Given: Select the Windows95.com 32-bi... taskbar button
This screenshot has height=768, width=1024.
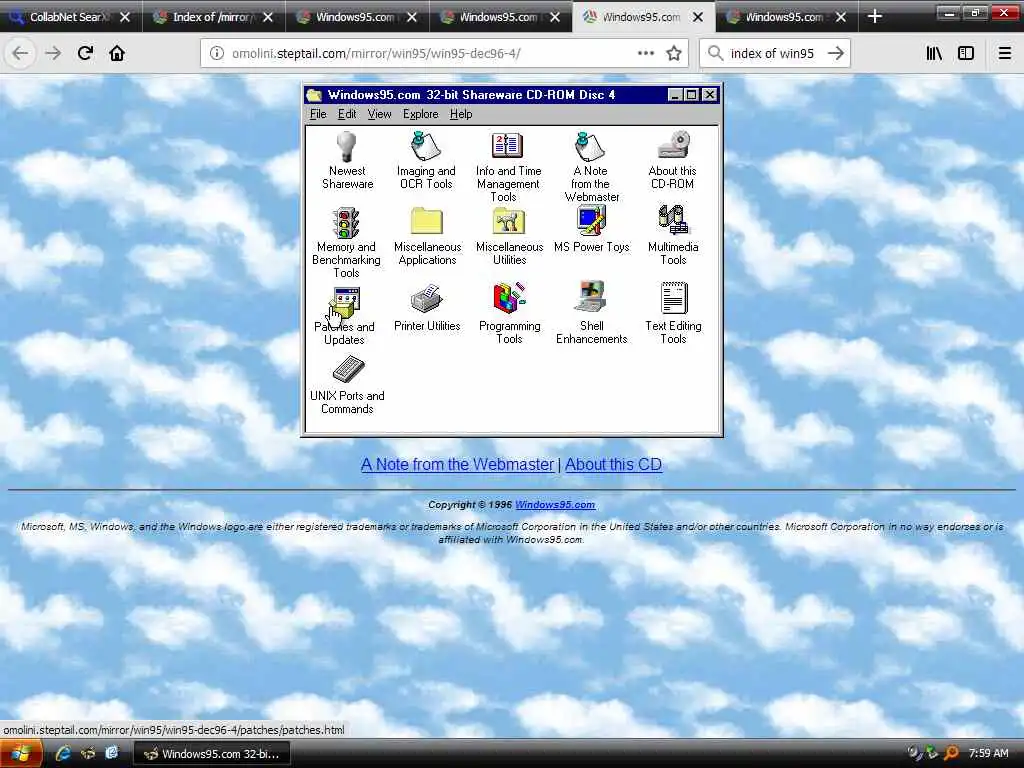Looking at the screenshot, I should pyautogui.click(x=212, y=754).
